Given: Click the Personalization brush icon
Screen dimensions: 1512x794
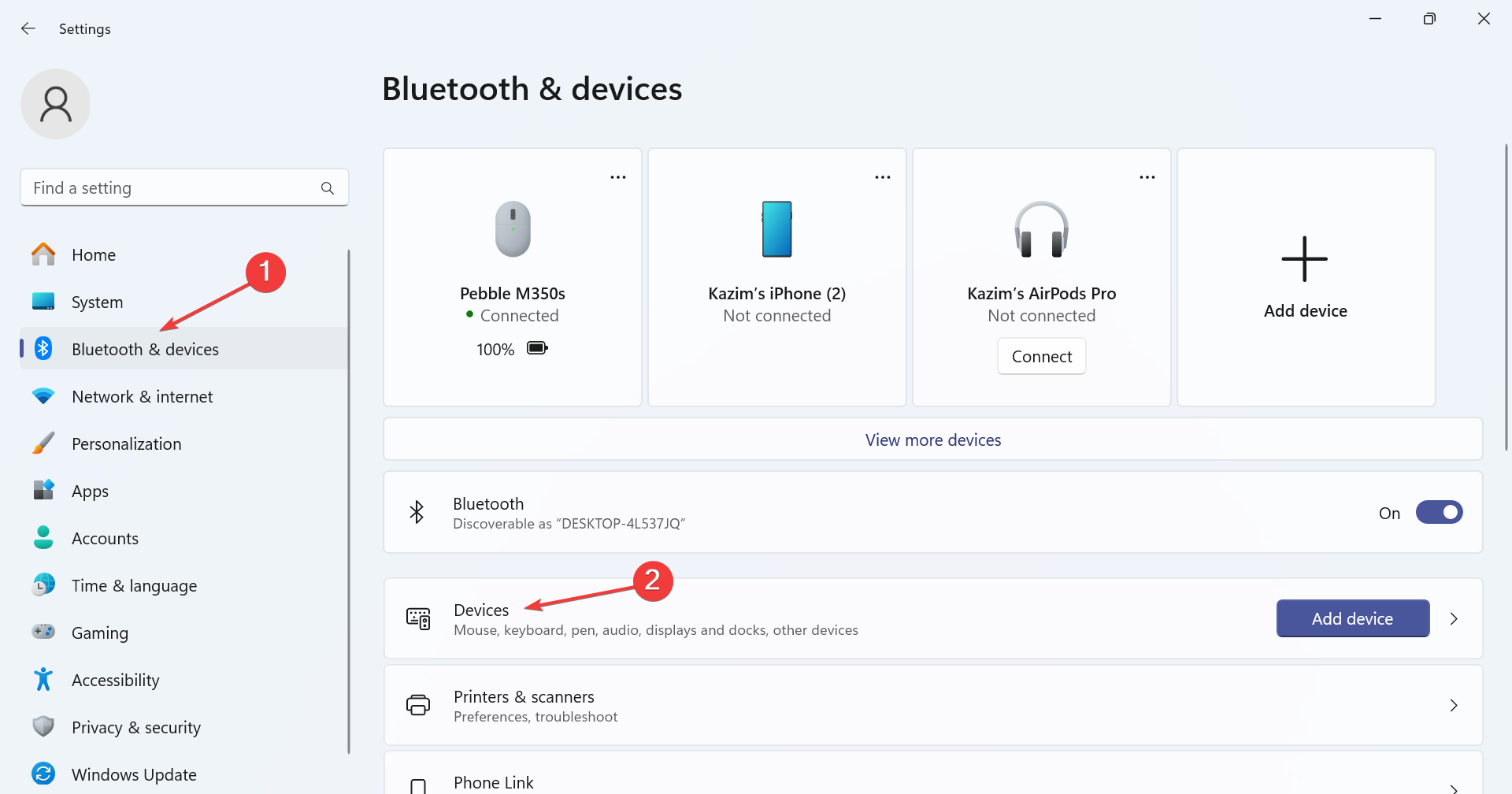Looking at the screenshot, I should [43, 443].
